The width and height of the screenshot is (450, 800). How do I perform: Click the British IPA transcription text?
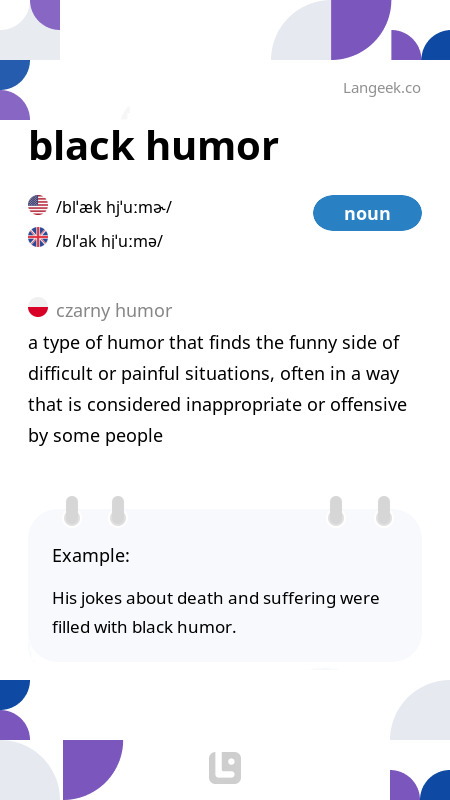(x=109, y=241)
